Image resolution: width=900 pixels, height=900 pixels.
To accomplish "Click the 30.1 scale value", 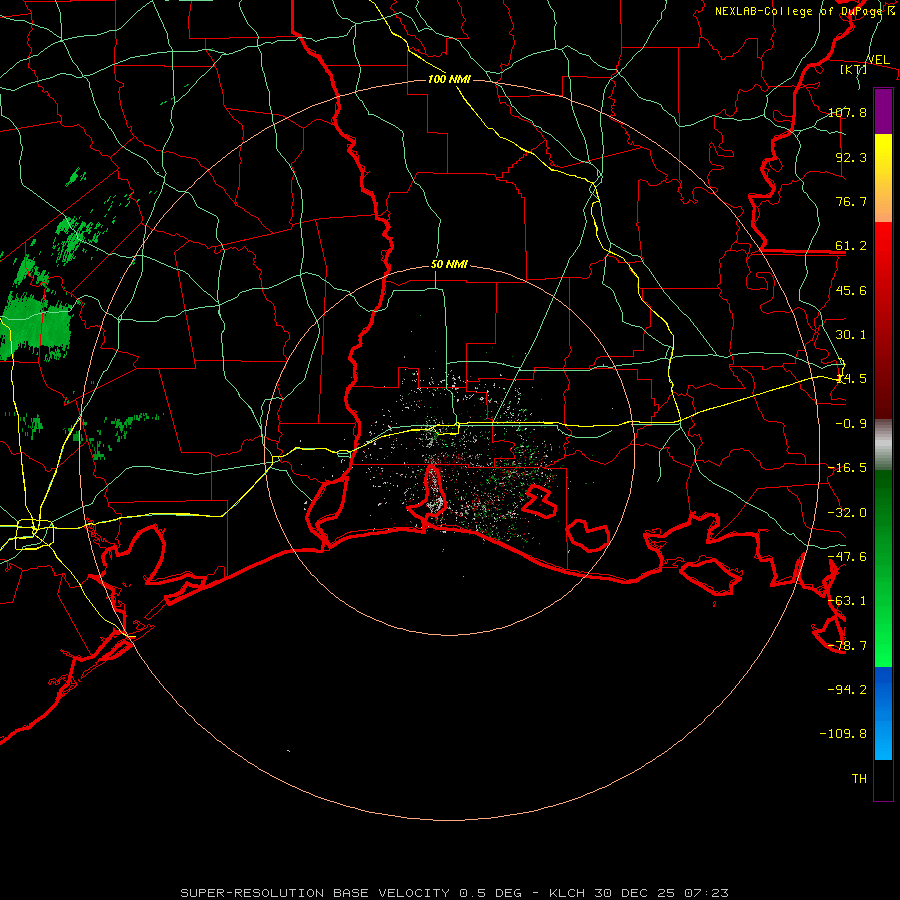I will 851,335.
